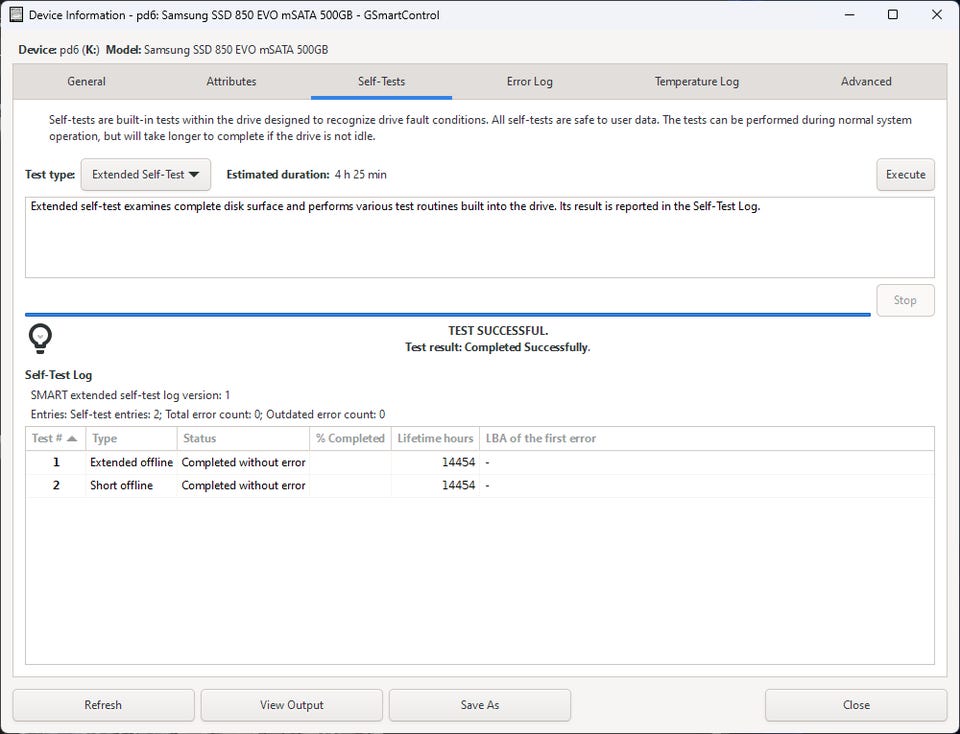Click the Save As button

click(480, 705)
